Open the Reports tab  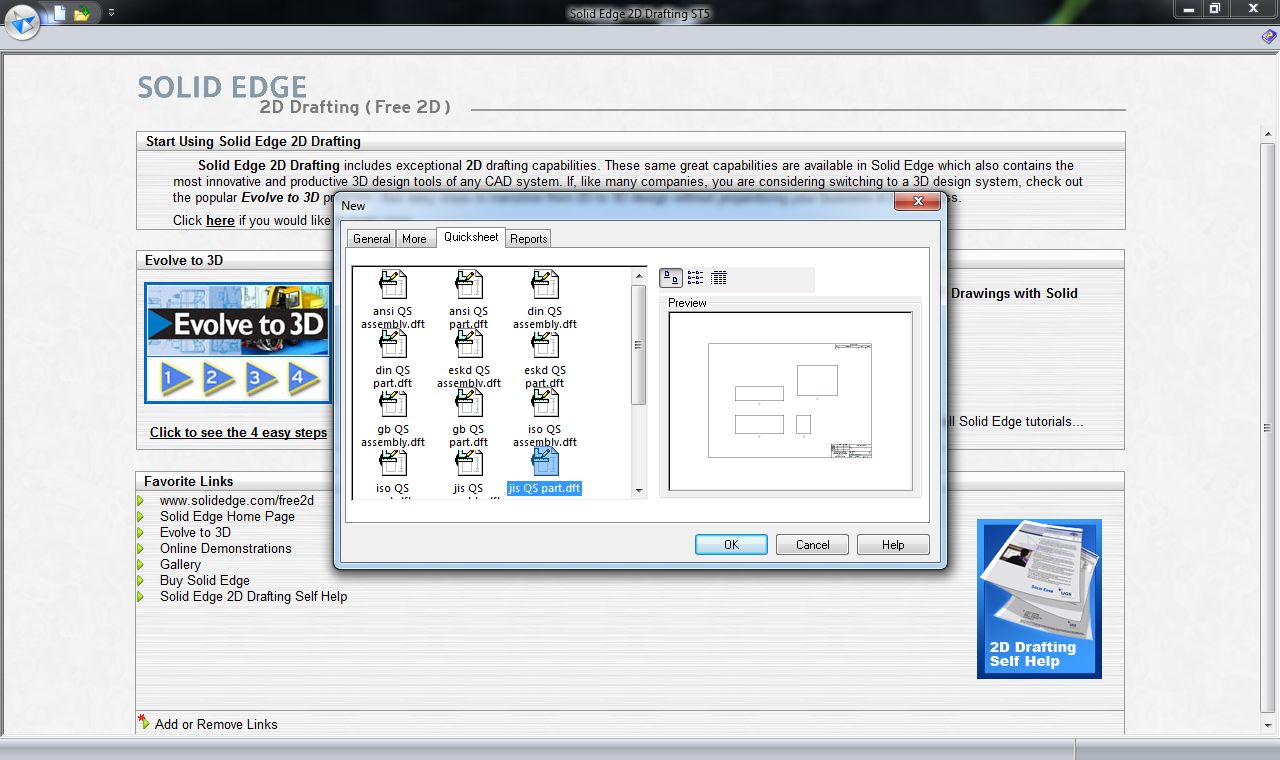click(x=528, y=239)
